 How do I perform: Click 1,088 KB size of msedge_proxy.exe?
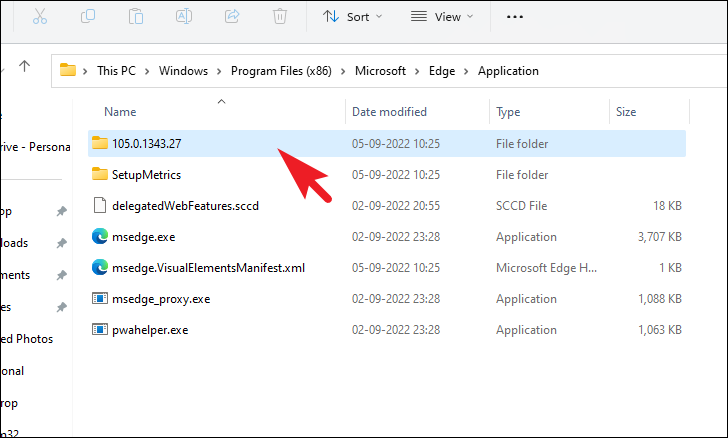659,299
